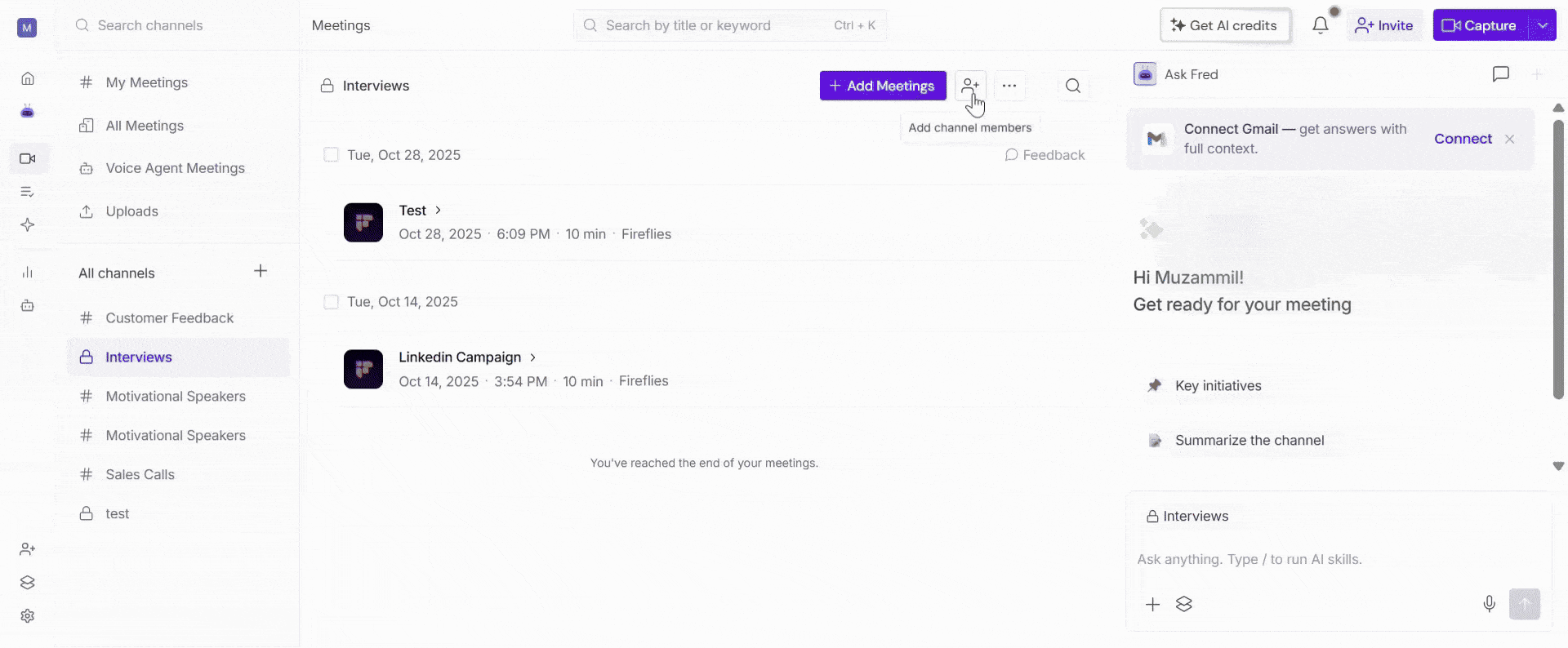This screenshot has width=1568, height=648.
Task: Add a channel with the All channels plus
Action: click(x=261, y=271)
